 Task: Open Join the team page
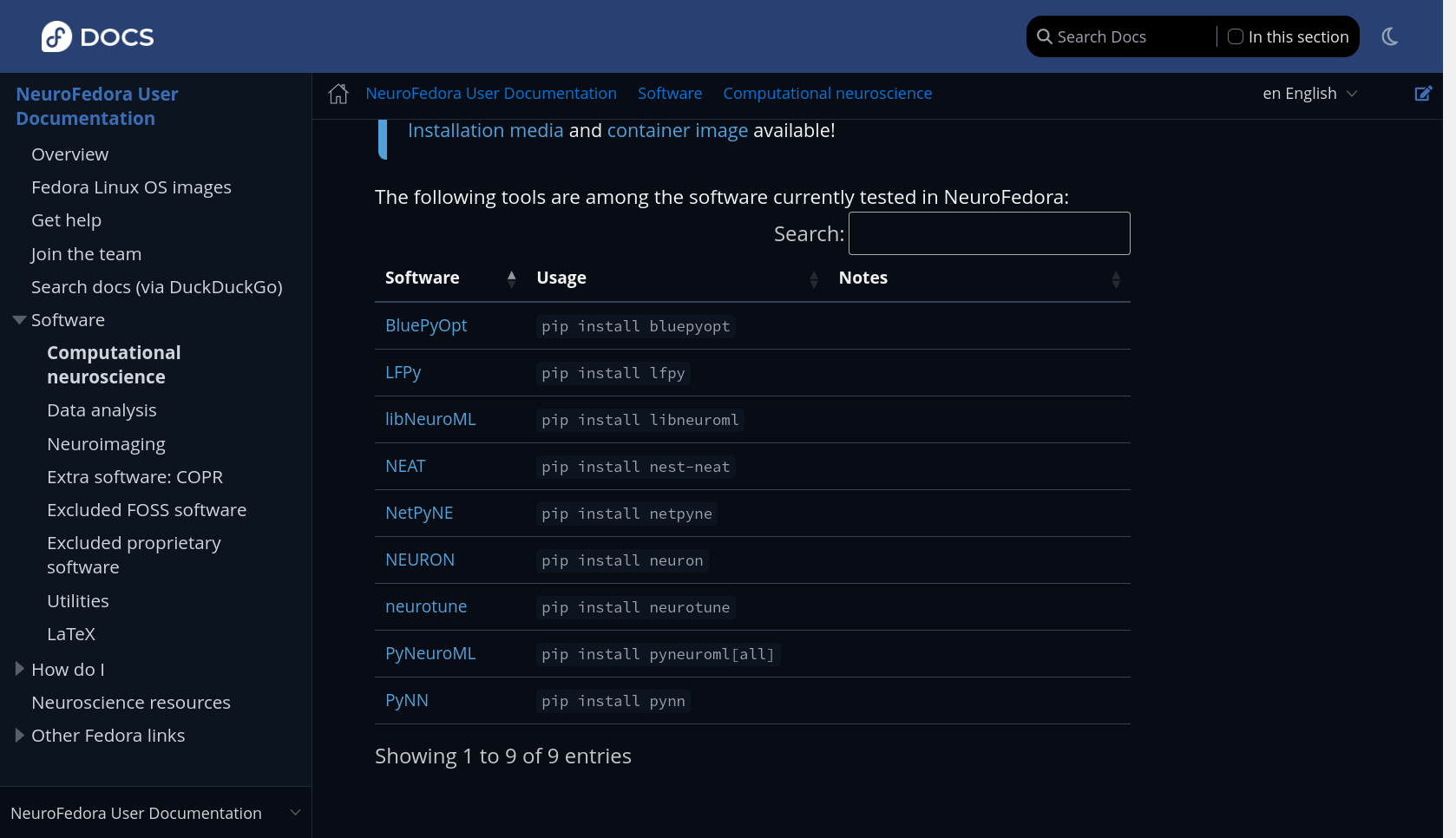(86, 254)
